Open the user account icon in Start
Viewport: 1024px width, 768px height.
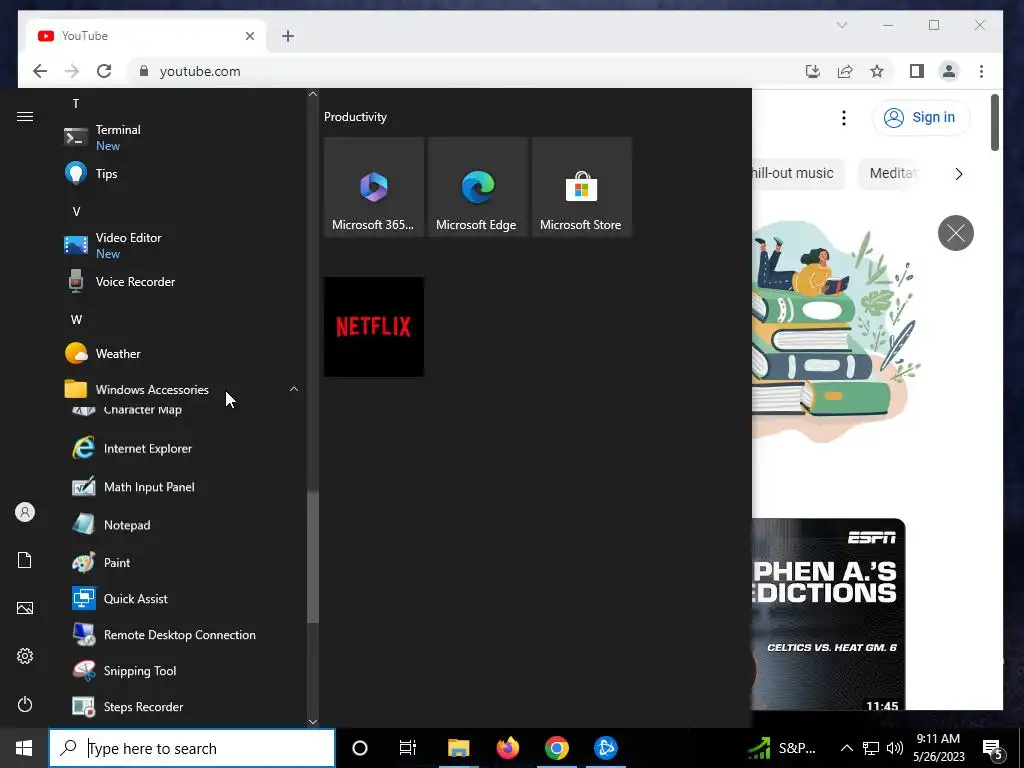pyautogui.click(x=25, y=512)
